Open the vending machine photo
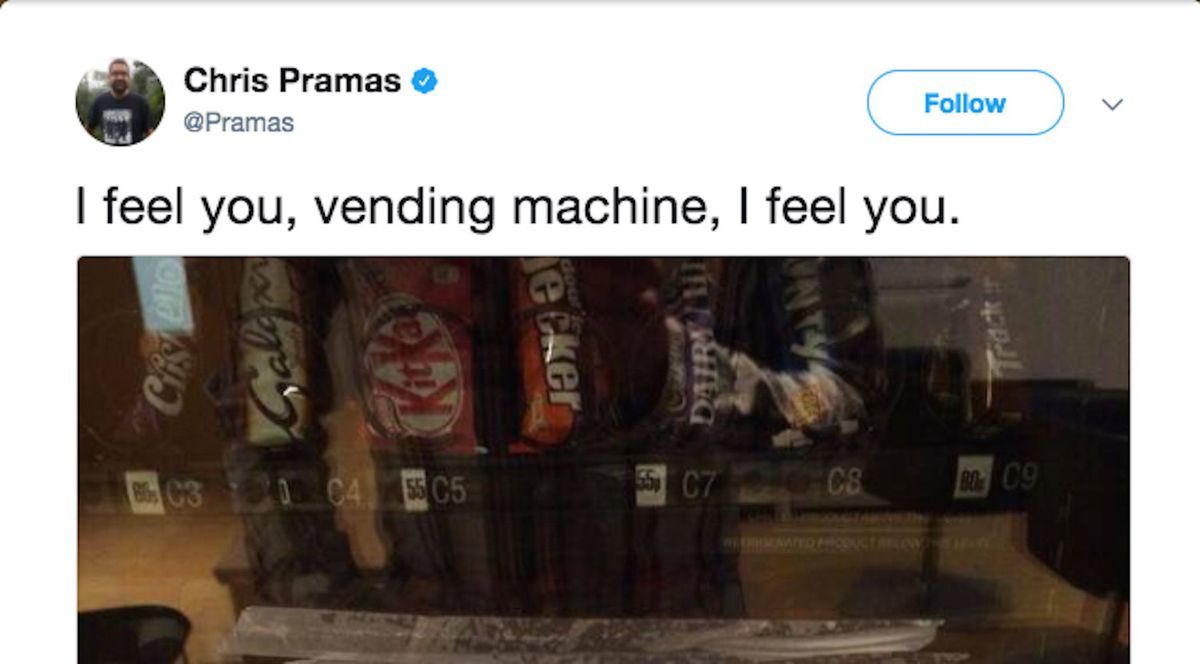This screenshot has height=664, width=1200. point(603,460)
